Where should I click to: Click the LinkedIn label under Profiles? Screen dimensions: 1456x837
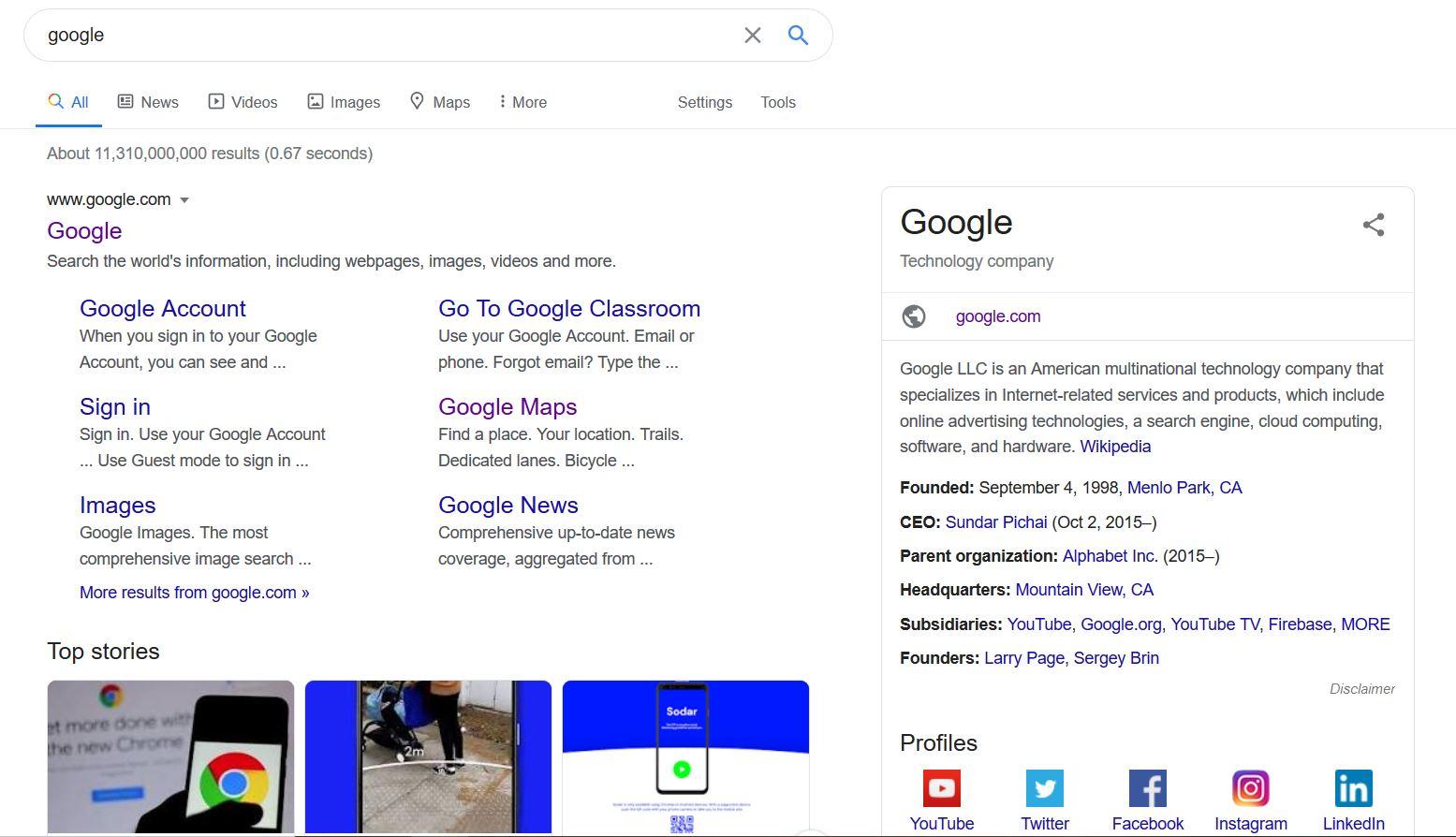click(1354, 824)
